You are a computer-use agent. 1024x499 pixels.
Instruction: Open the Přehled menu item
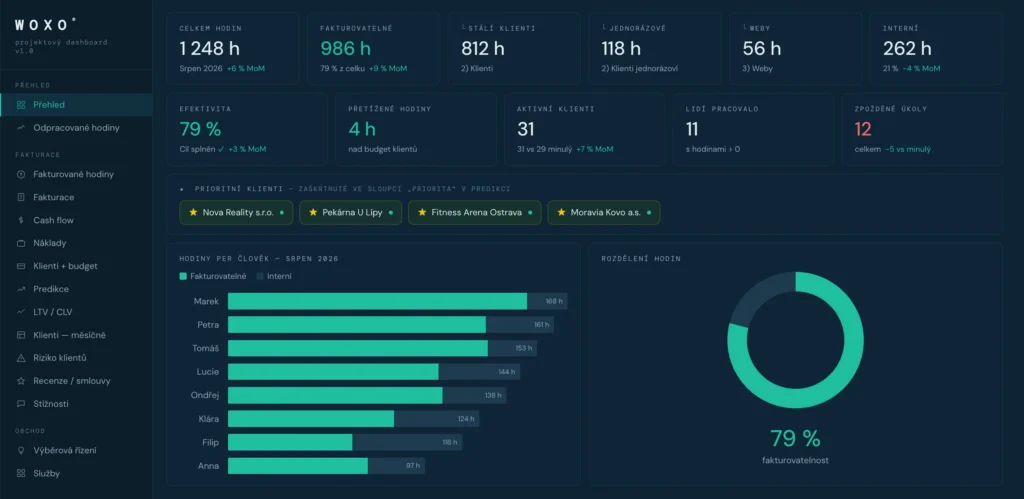76,105
